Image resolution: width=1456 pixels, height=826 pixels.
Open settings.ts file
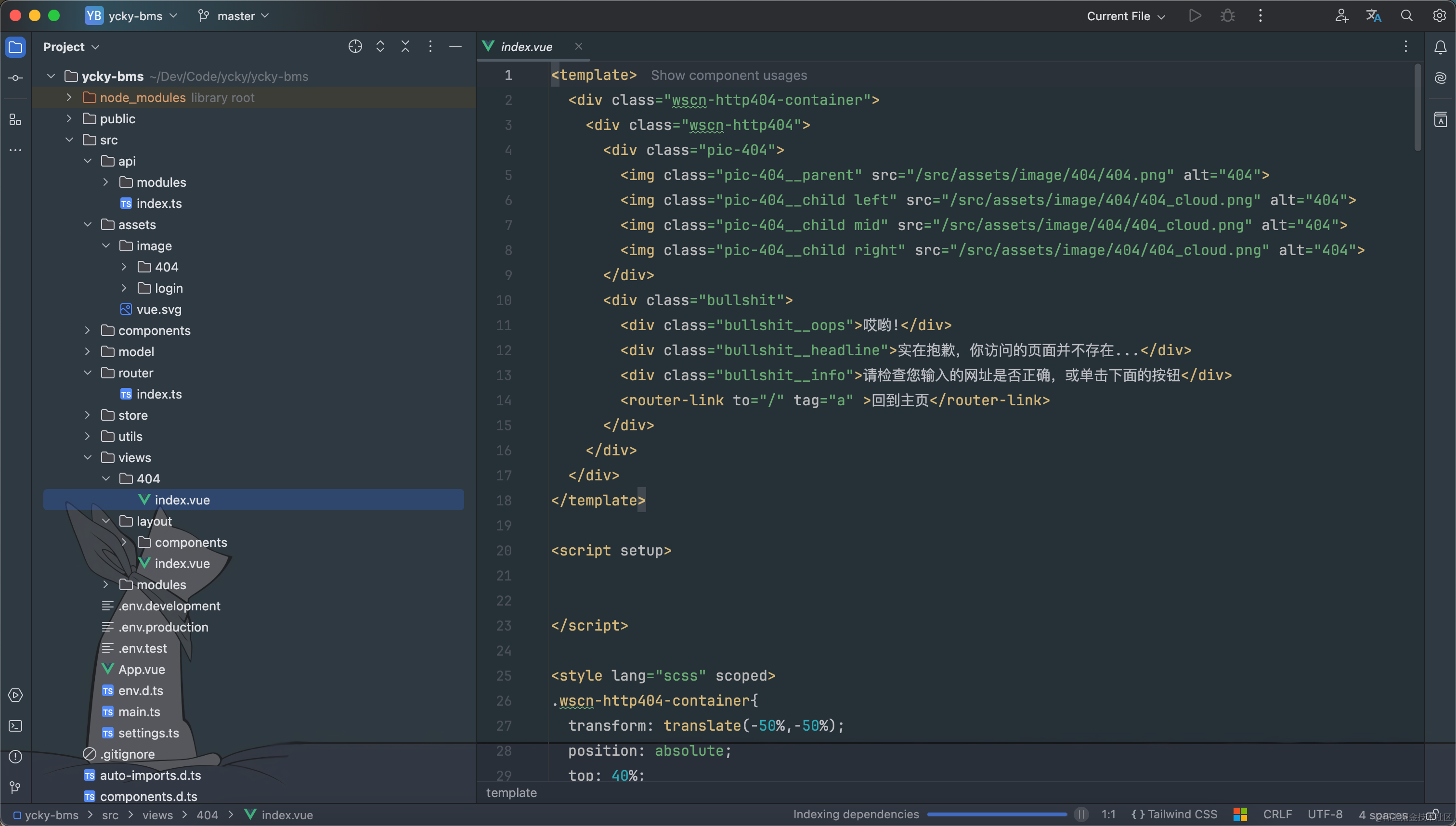point(140,733)
